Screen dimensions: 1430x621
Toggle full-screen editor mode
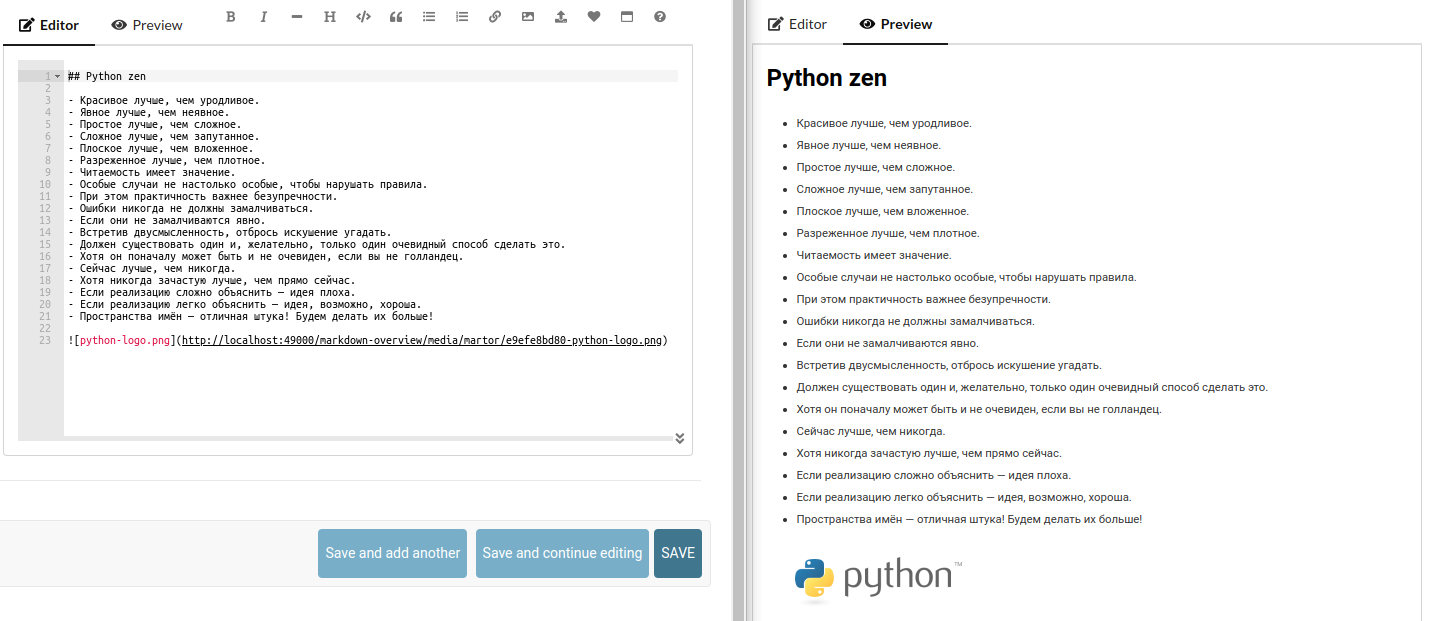[x=627, y=17]
